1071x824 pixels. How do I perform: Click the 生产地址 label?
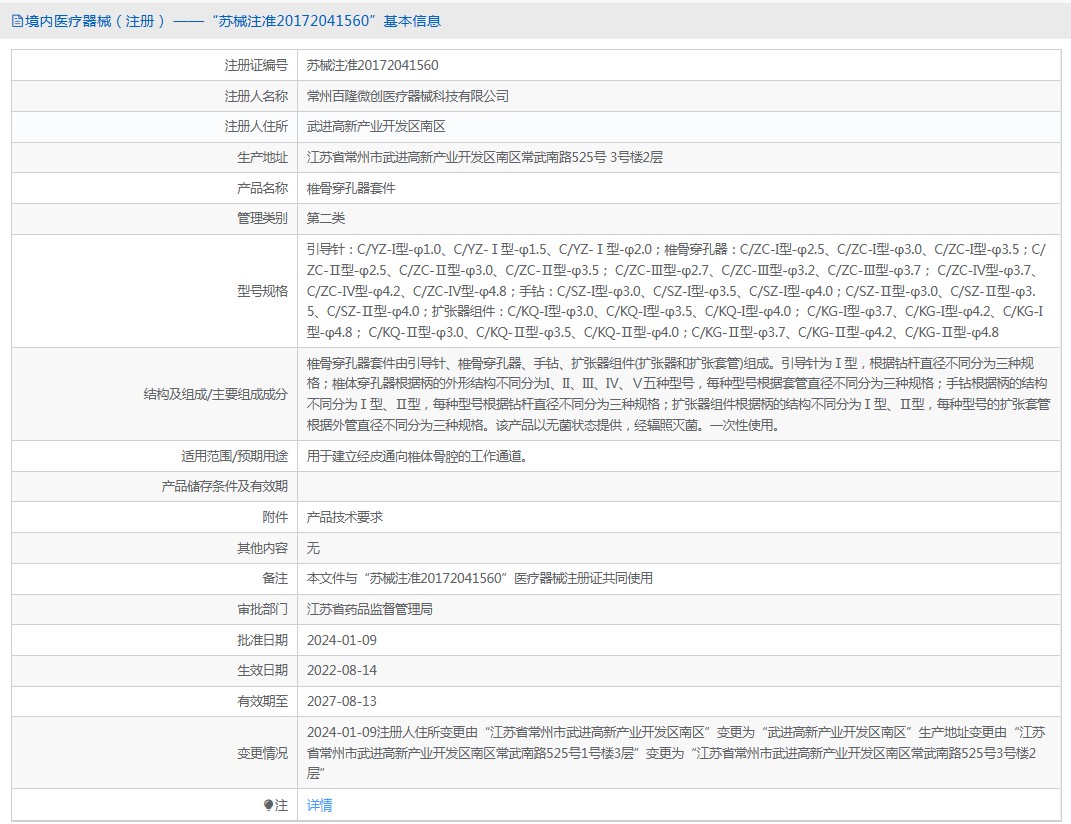pyautogui.click(x=262, y=157)
